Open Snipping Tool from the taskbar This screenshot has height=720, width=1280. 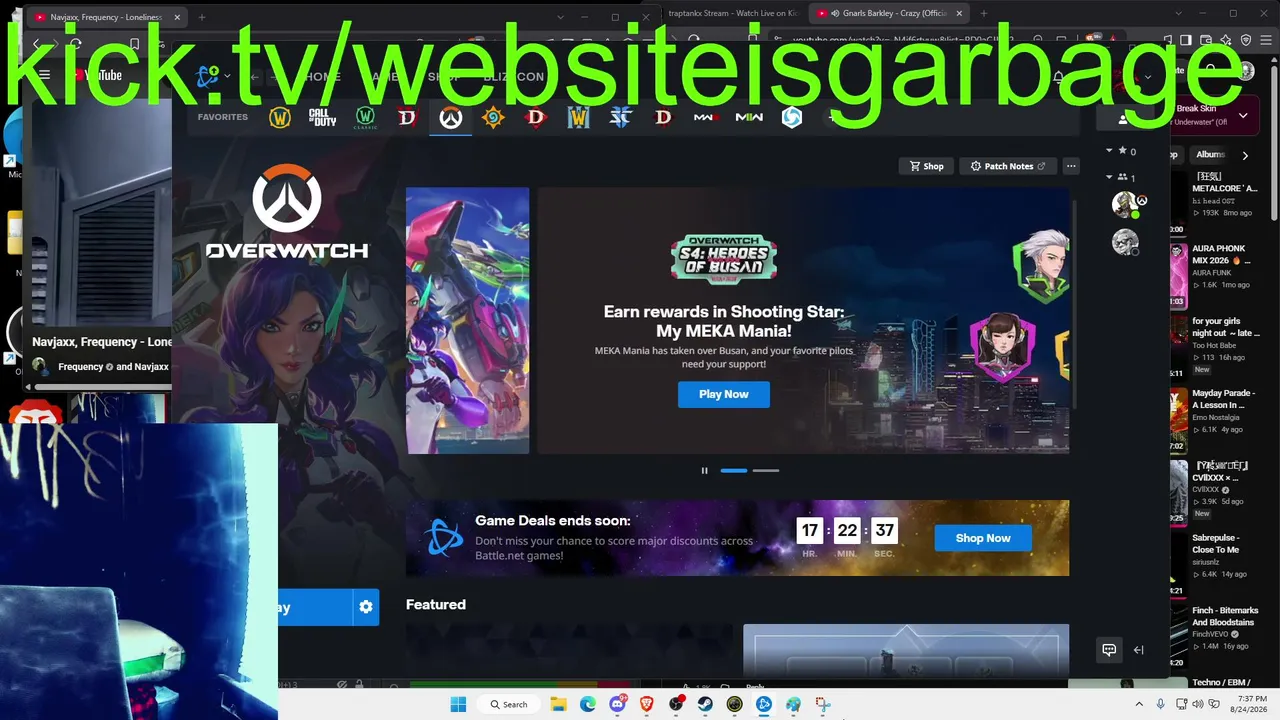(x=823, y=704)
